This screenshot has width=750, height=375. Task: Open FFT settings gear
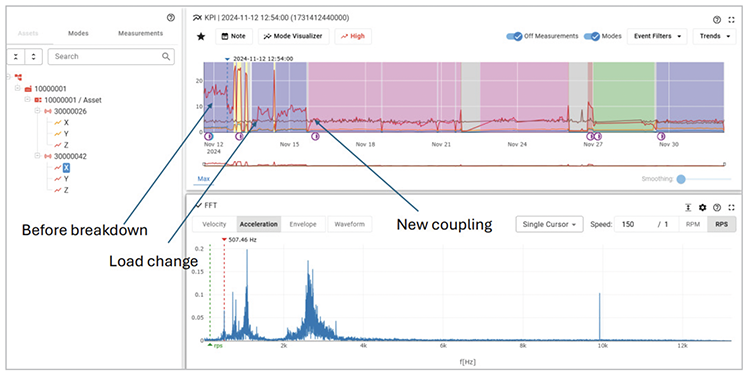702,208
